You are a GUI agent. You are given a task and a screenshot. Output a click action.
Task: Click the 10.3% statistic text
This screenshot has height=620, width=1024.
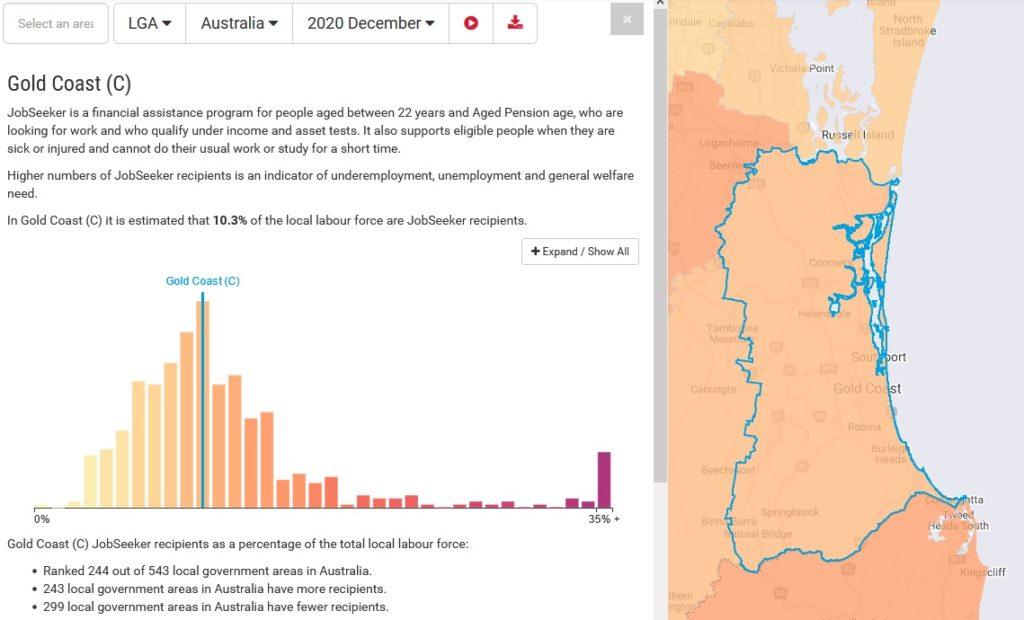tap(230, 221)
